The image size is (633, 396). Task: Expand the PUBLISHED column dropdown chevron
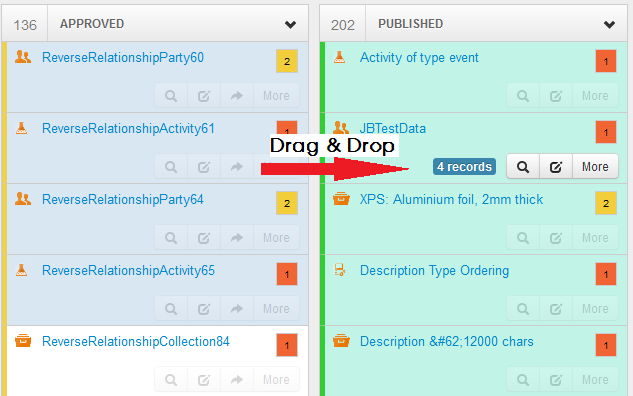pos(609,25)
